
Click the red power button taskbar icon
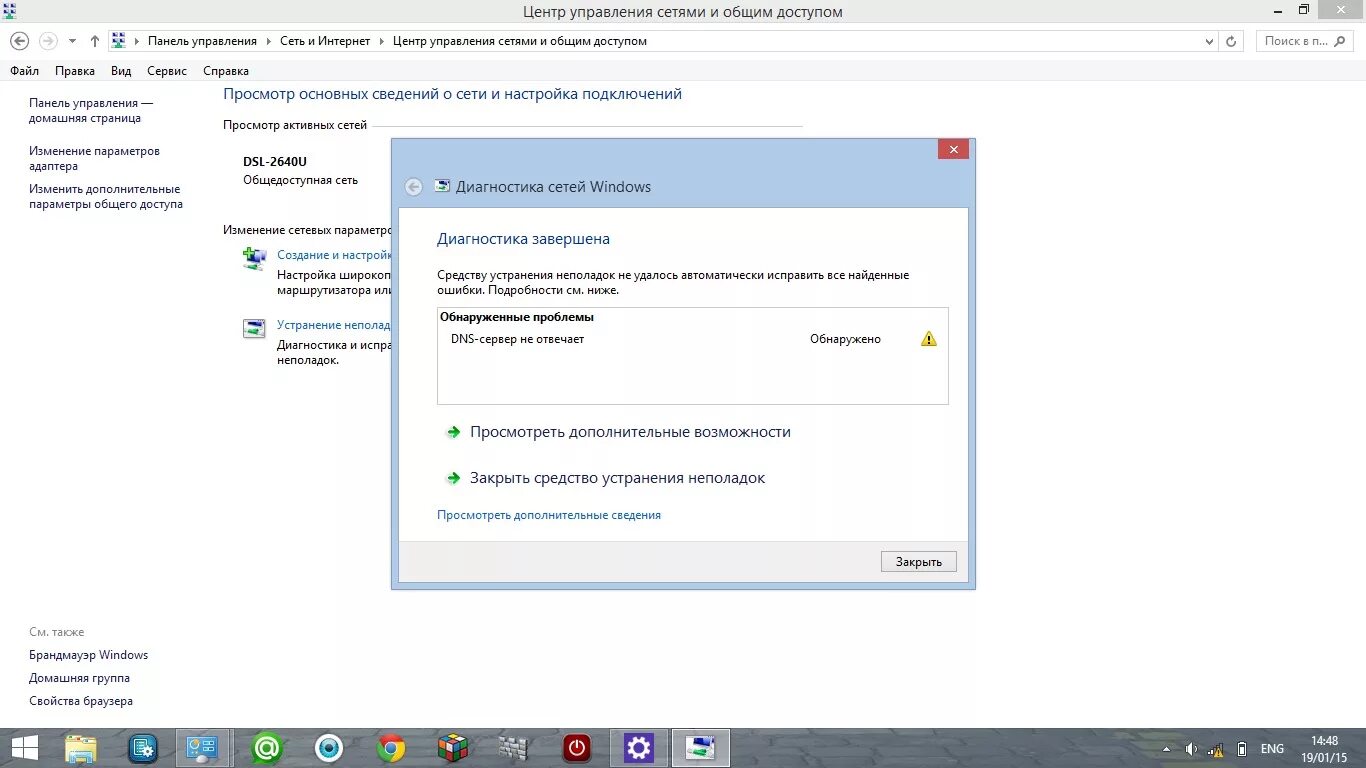[577, 748]
